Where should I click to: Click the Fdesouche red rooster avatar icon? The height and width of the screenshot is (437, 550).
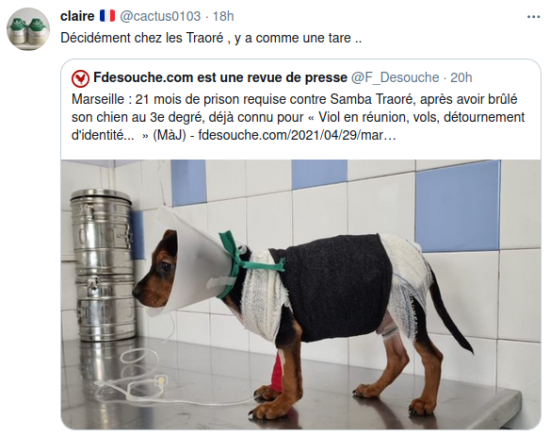(80, 78)
